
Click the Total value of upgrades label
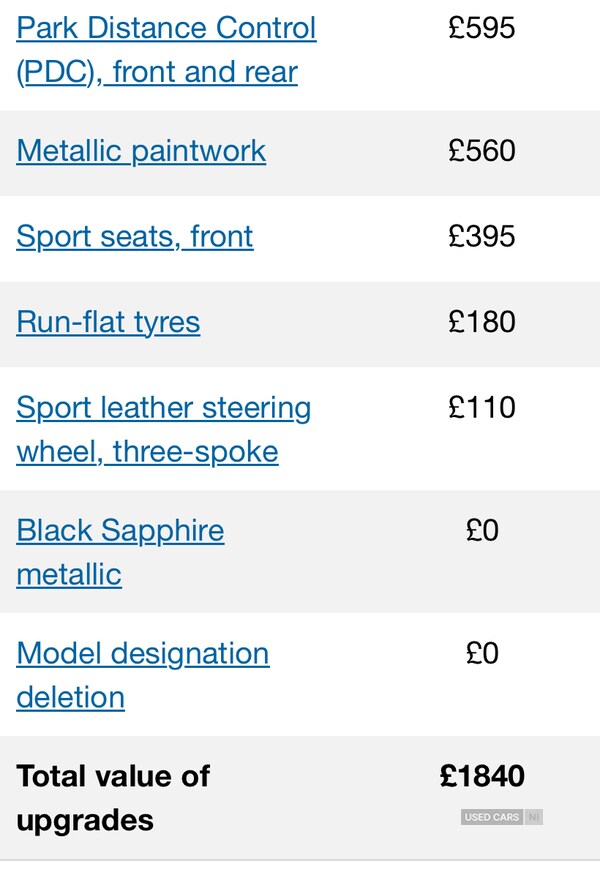tap(113, 797)
